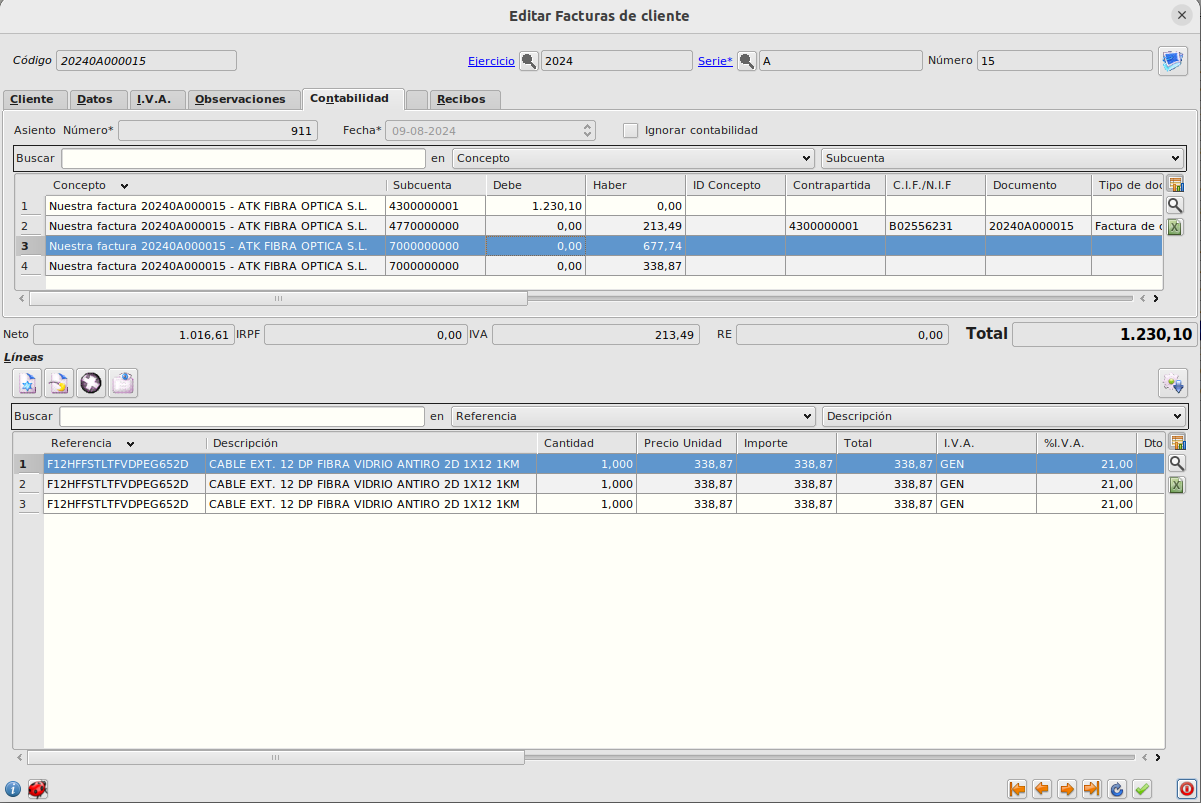This screenshot has height=803, width=1201.
Task: Open Descripción dropdown in lines search
Action: pos(1004,416)
